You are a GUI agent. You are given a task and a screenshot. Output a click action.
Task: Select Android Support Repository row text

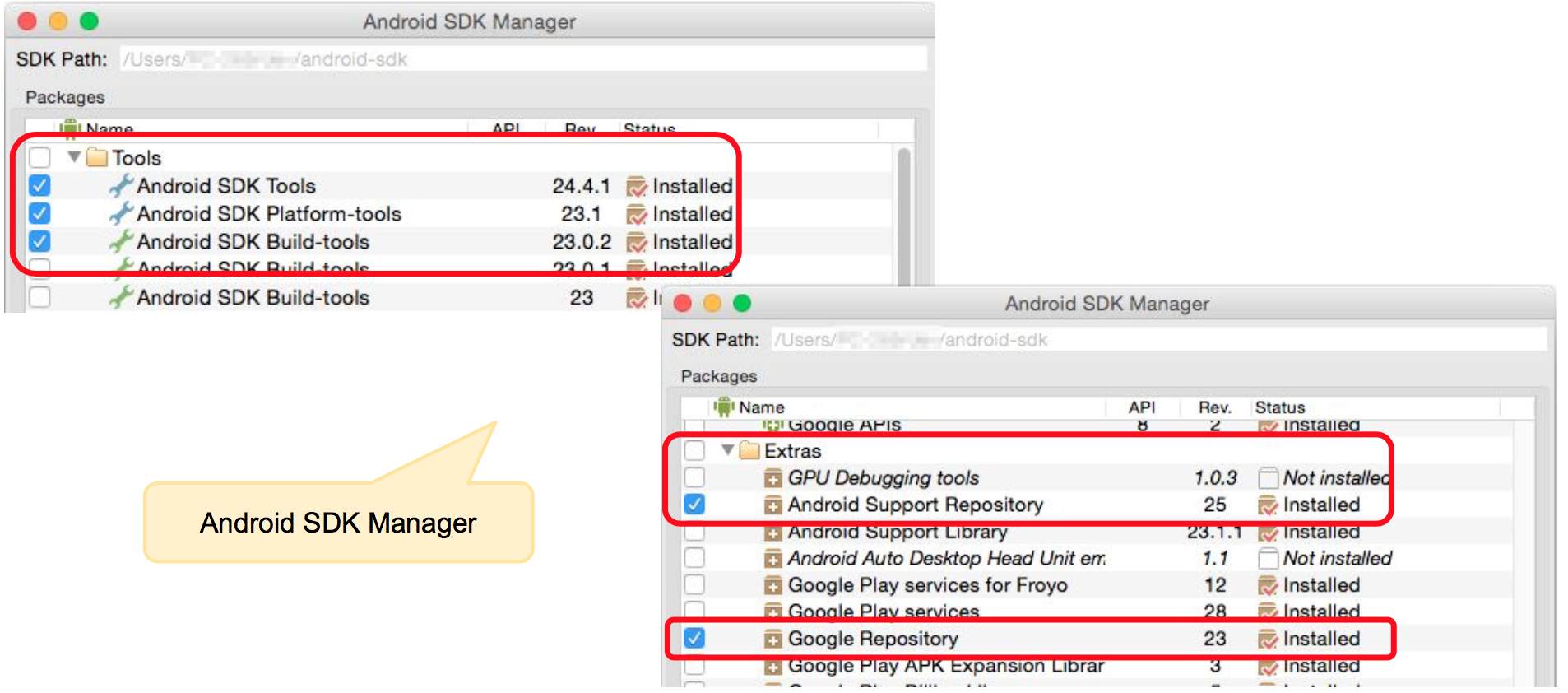click(916, 505)
